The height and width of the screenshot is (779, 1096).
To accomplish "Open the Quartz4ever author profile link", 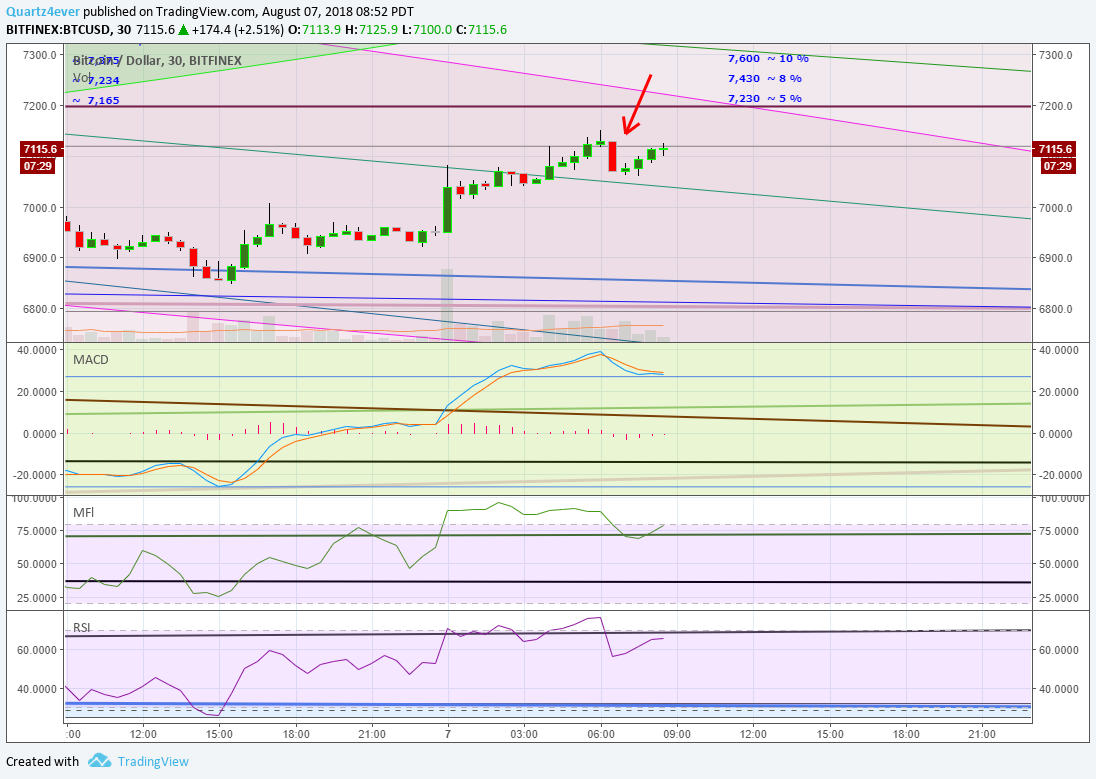I will 43,12.
